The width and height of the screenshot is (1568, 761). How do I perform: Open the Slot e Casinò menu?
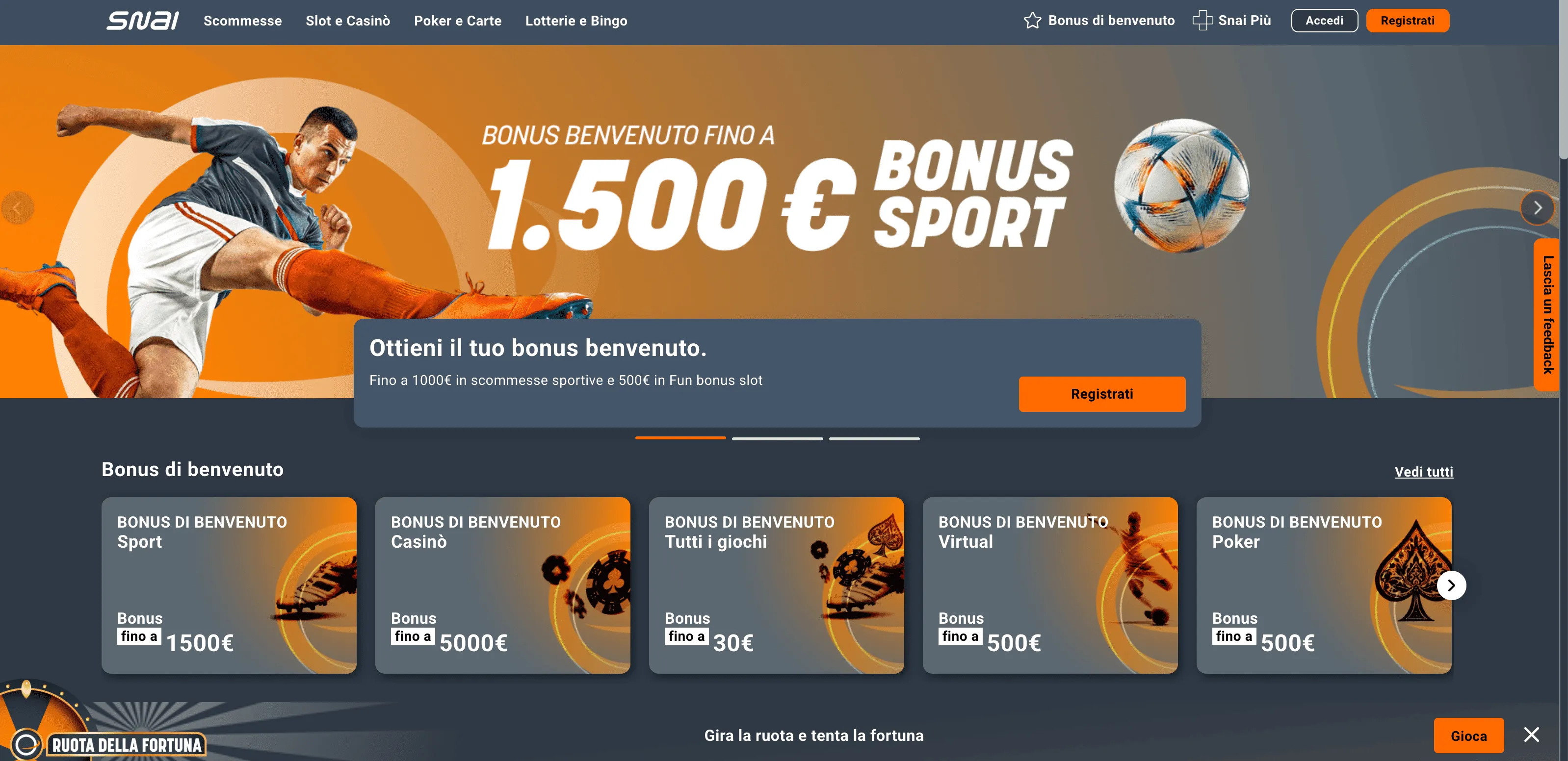pos(347,21)
